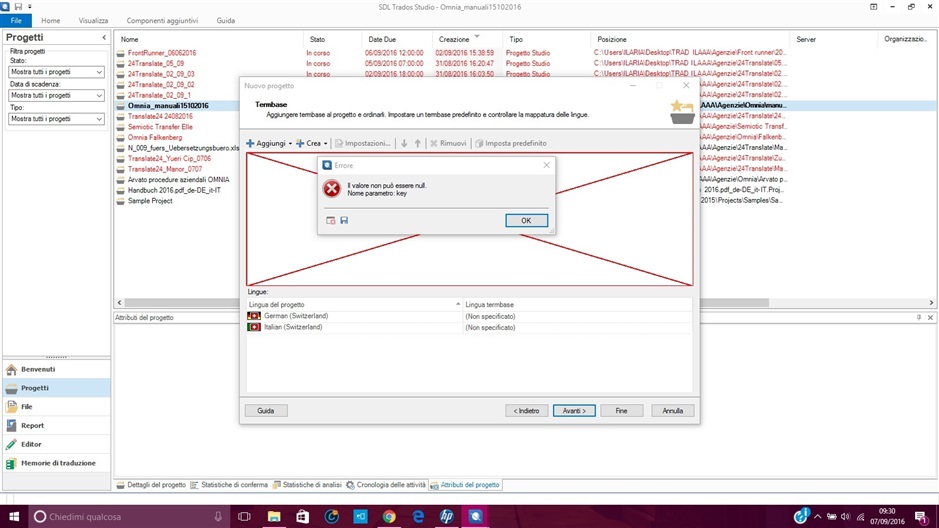
Task: Switch to the Home ribbon tab
Action: tap(50, 20)
